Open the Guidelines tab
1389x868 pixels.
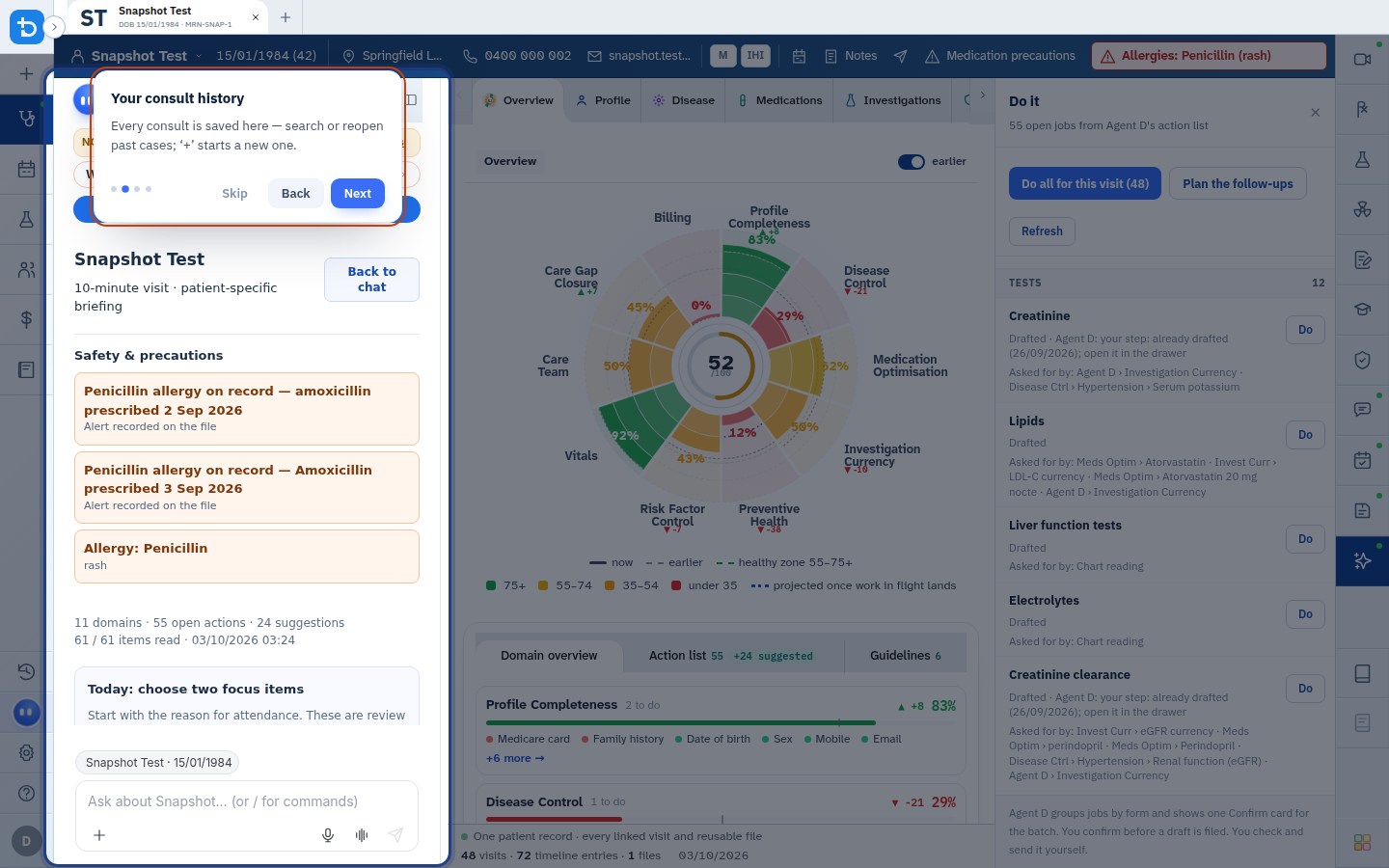(x=905, y=656)
